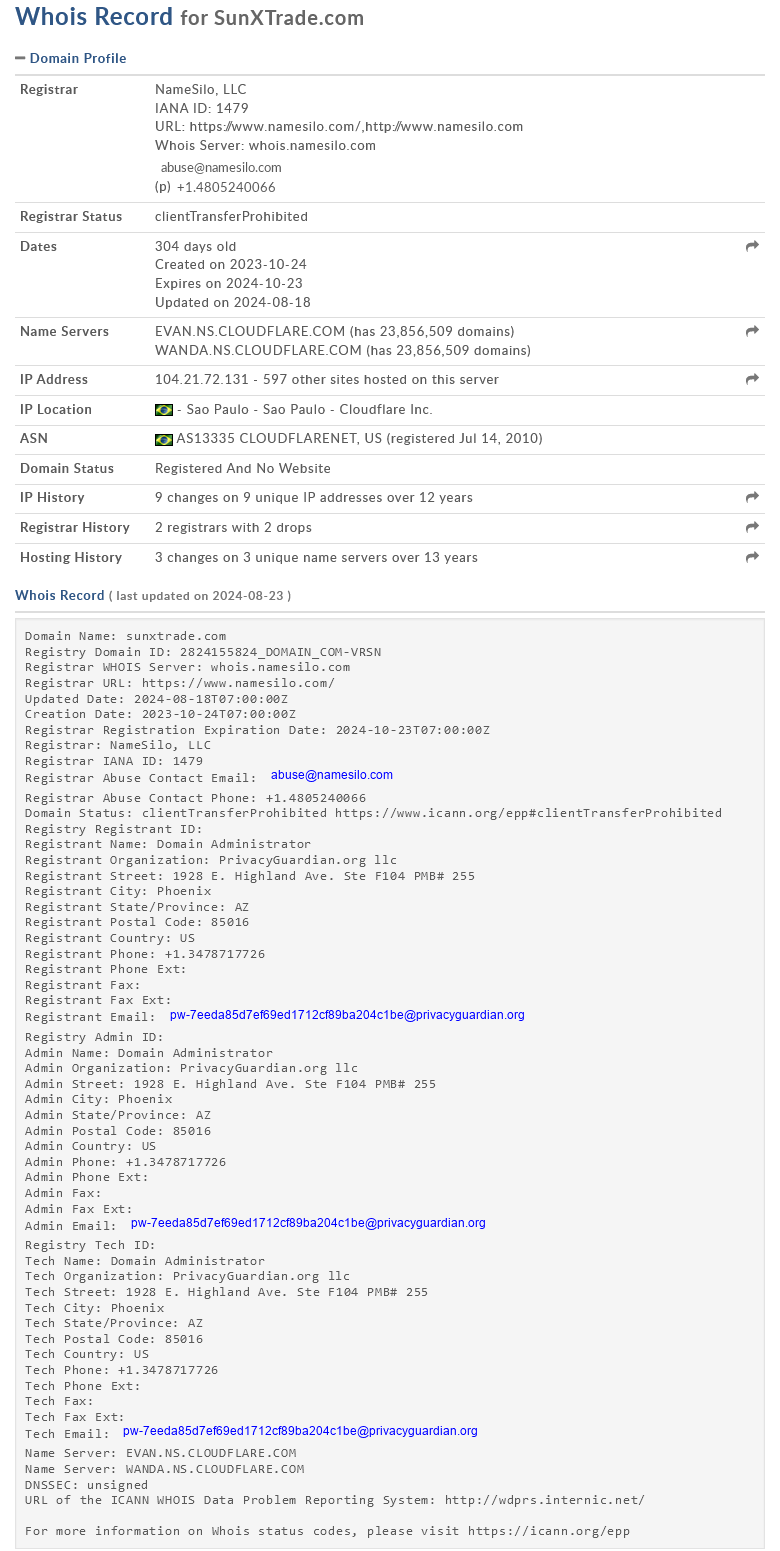Open the Admin Email privacyguardian address
Screen dimensions: 780x1551
click(308, 1223)
